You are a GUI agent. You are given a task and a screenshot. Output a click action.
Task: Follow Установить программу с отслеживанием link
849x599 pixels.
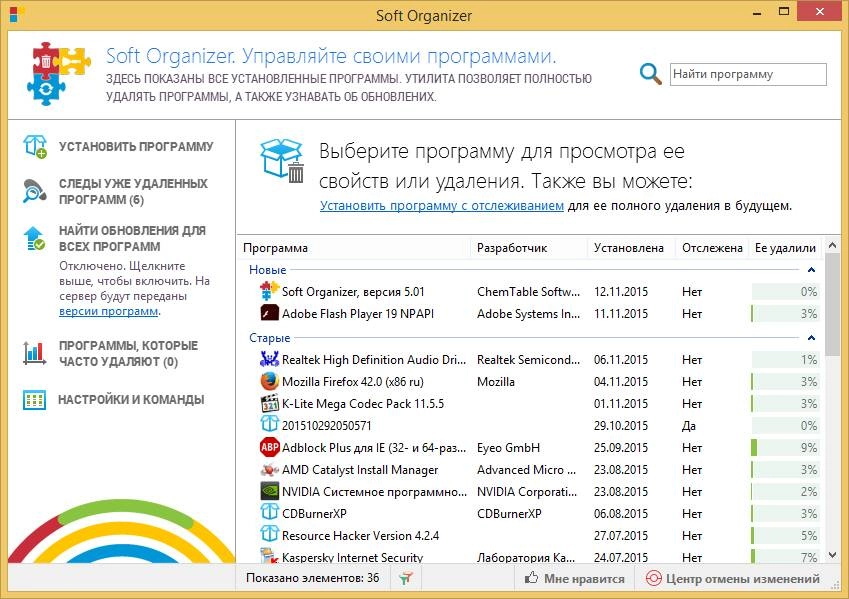click(442, 206)
